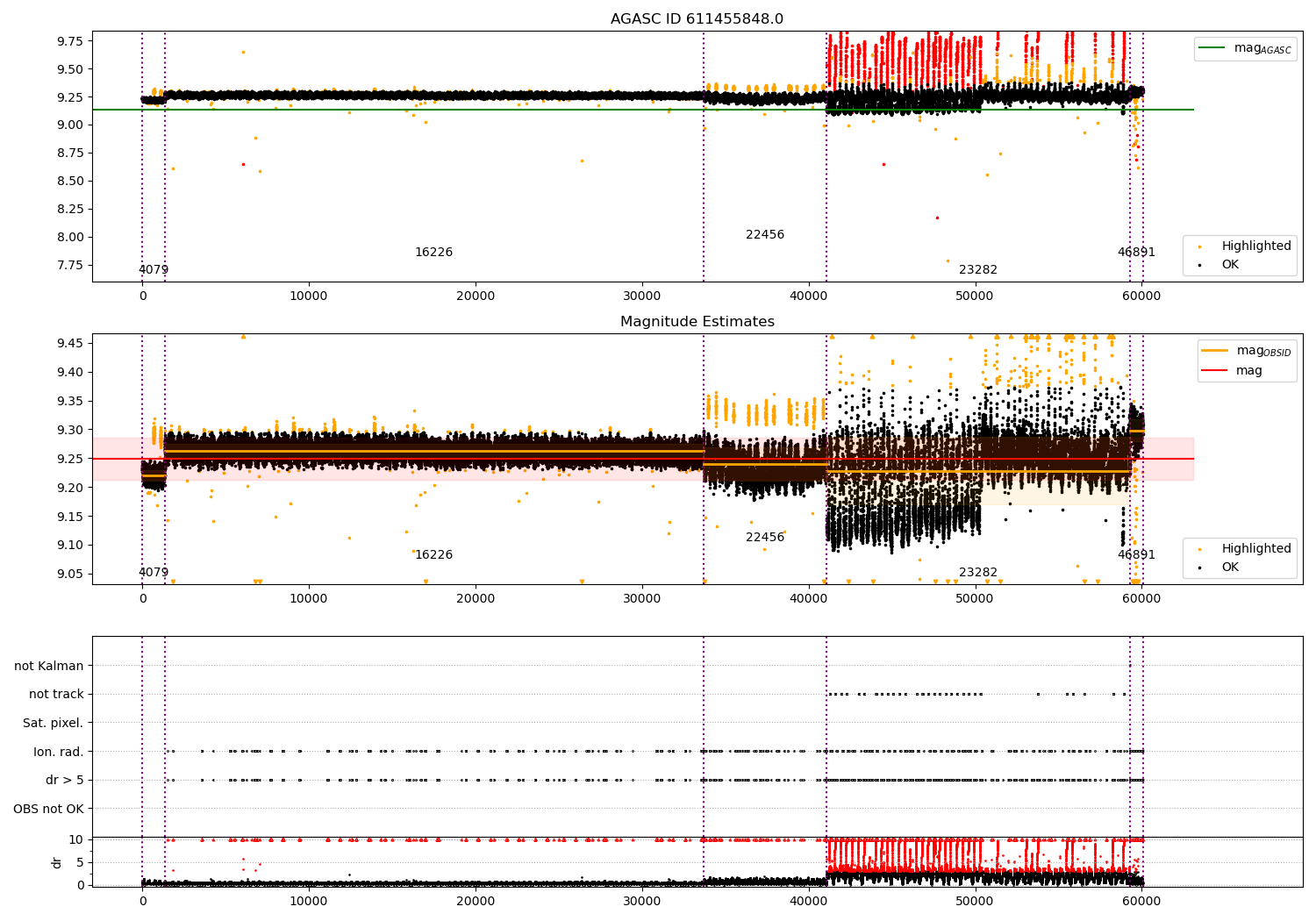Viewport: 1316px width, 921px height.
Task: Click the orange line swatch beside mag OBSID
Action: (1215, 351)
